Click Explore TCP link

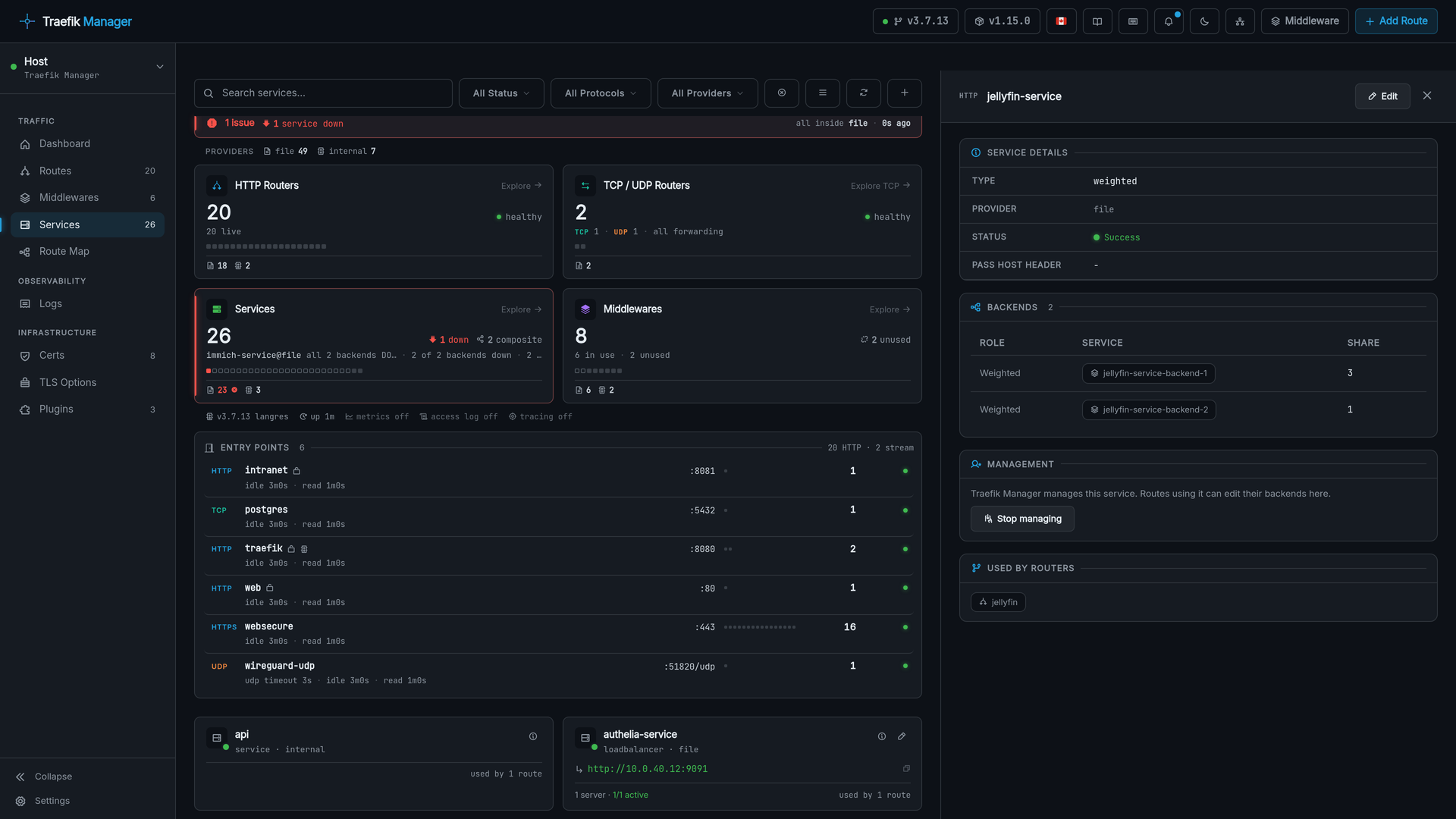click(x=880, y=186)
